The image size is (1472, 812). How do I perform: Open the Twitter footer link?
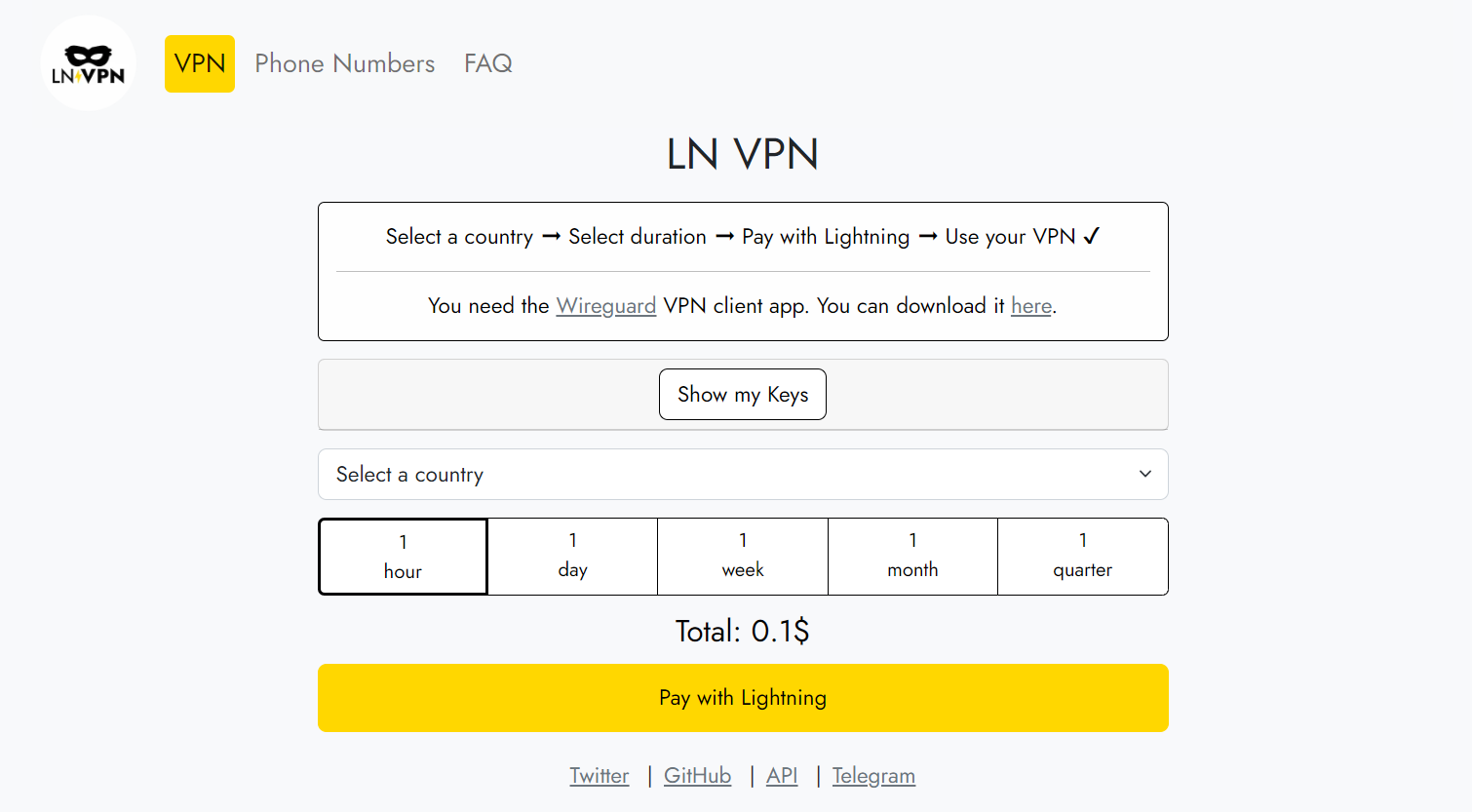[600, 776]
